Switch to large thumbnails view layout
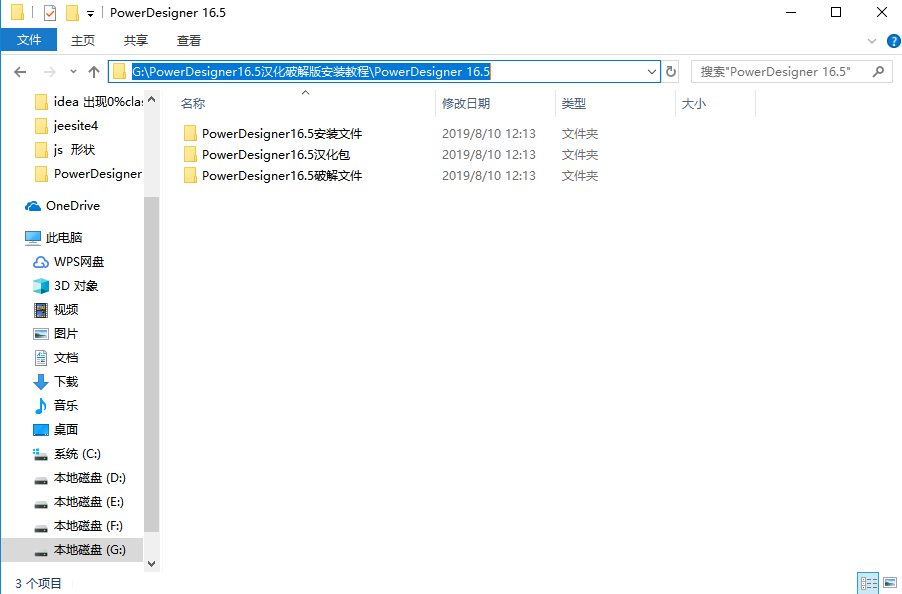Viewport: 902px width, 594px height. click(x=890, y=583)
